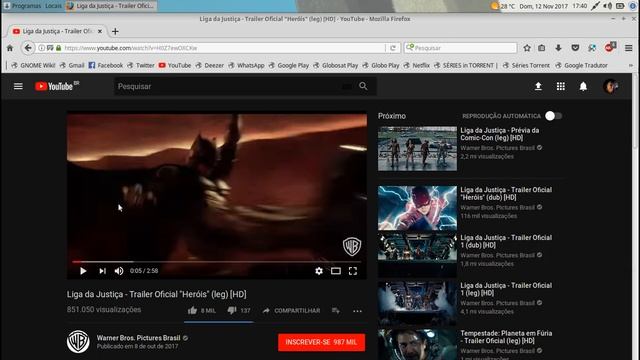
Task: Reload the current page
Action: 393,48
